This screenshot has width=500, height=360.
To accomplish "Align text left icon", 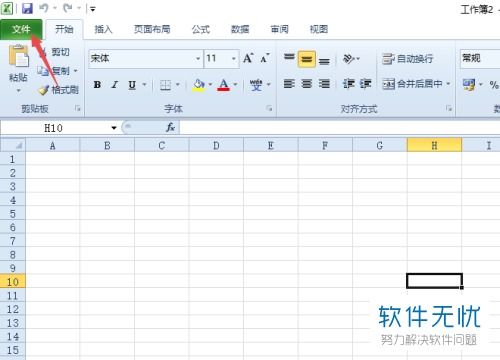I will coord(289,83).
